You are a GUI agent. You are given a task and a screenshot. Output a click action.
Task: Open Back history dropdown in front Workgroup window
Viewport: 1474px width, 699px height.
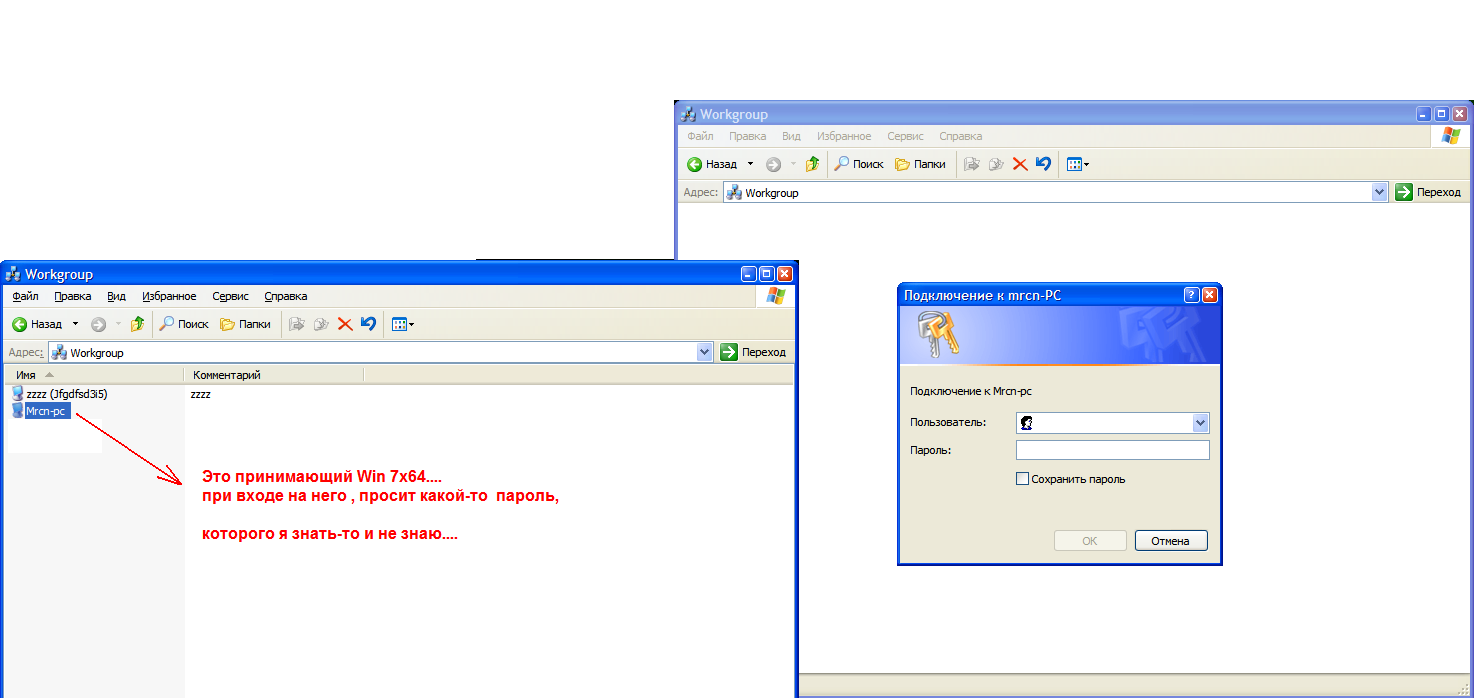75,324
